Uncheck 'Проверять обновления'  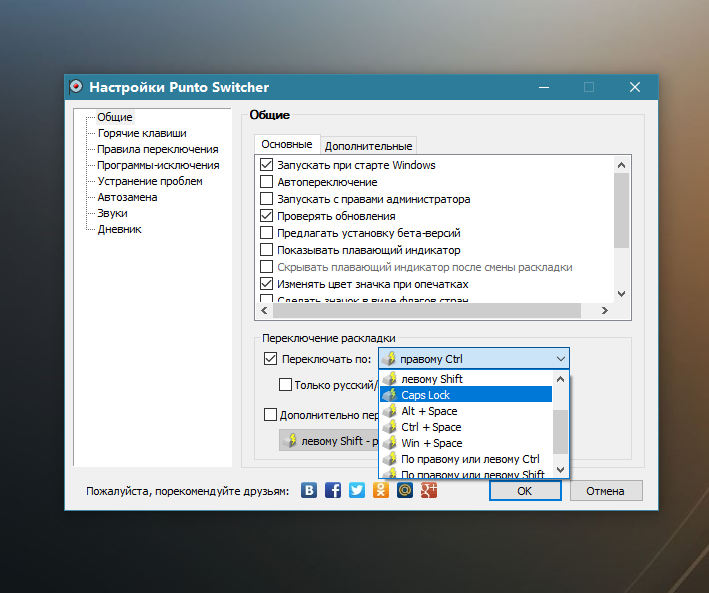coord(266,216)
